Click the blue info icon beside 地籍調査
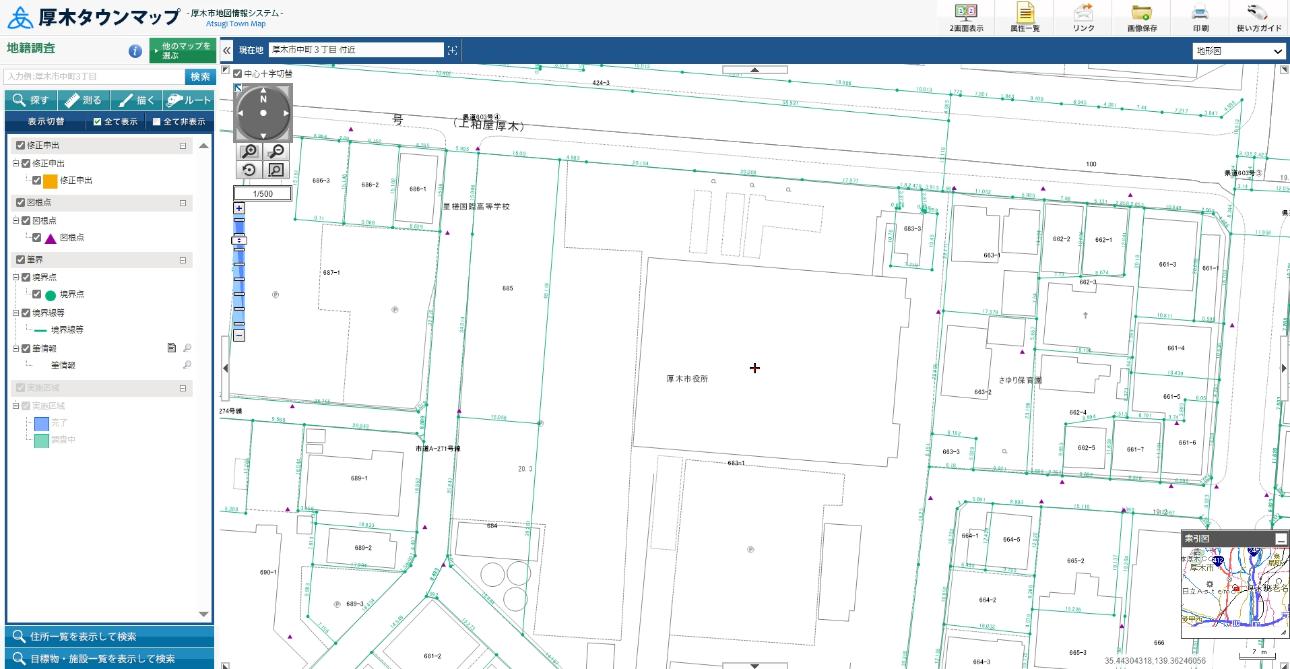 pos(135,51)
